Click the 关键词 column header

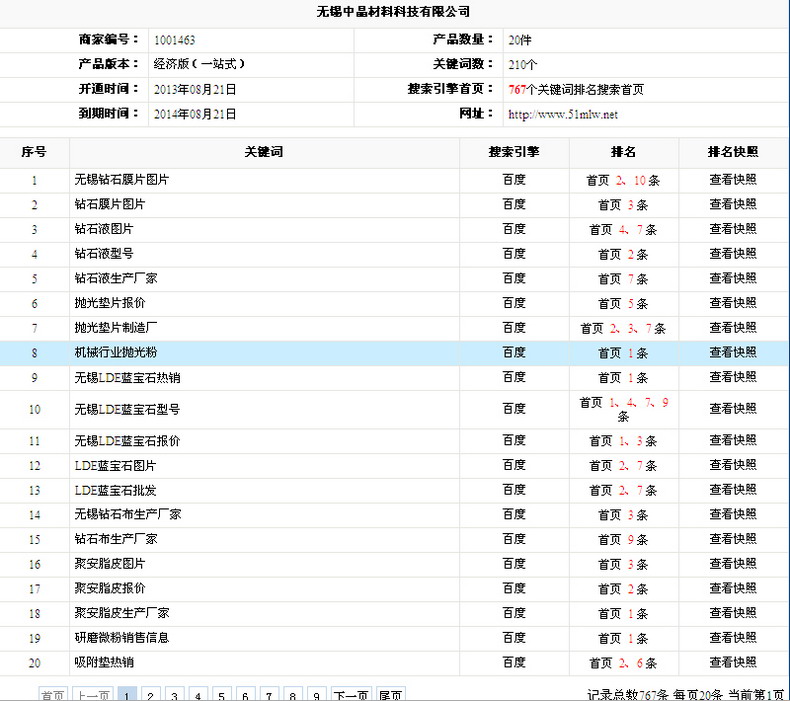264,152
